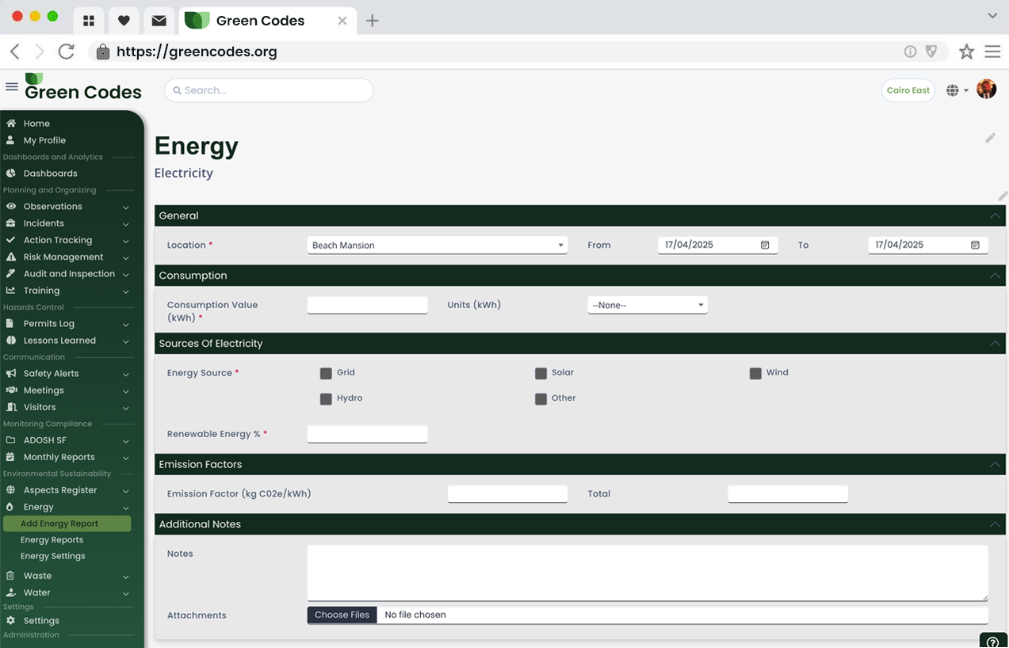This screenshot has width=1009, height=648.
Task: Check the Solar energy source checkbox
Action: tap(539, 372)
